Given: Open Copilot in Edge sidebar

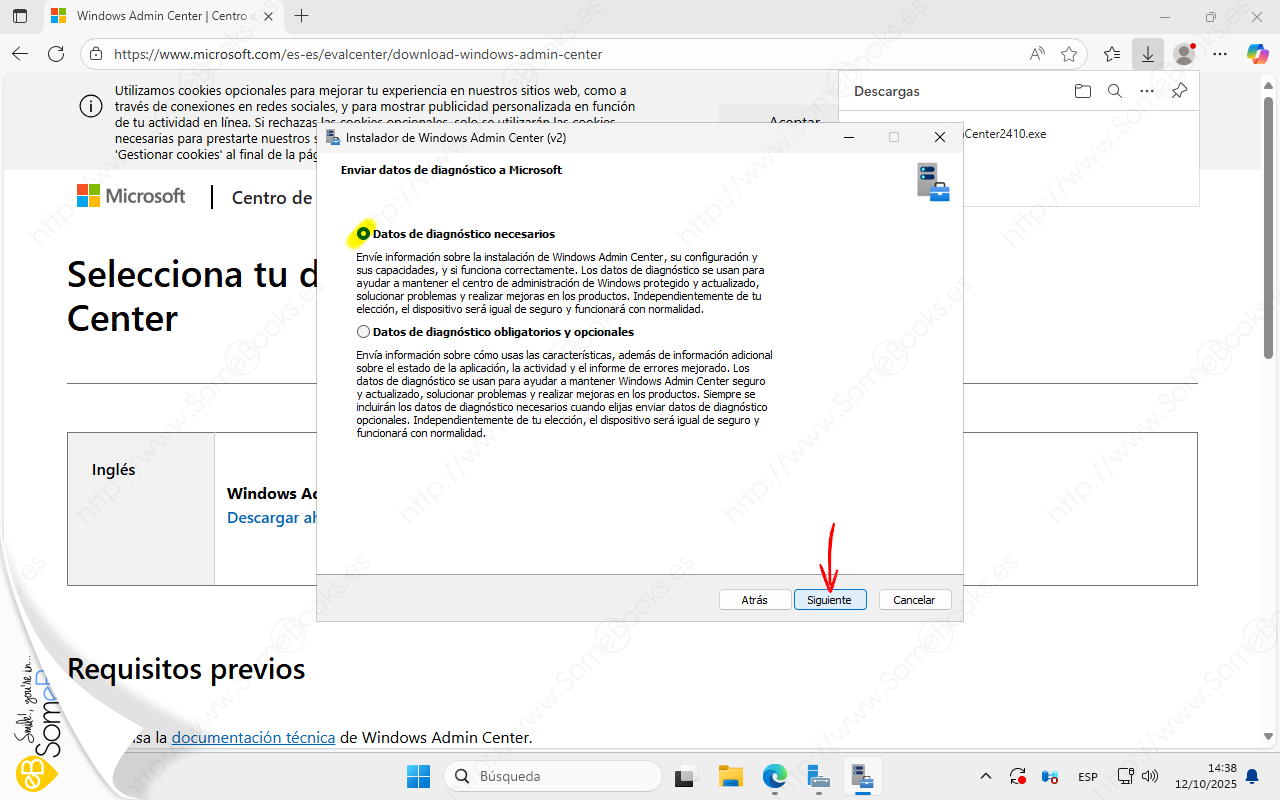Looking at the screenshot, I should (1257, 54).
